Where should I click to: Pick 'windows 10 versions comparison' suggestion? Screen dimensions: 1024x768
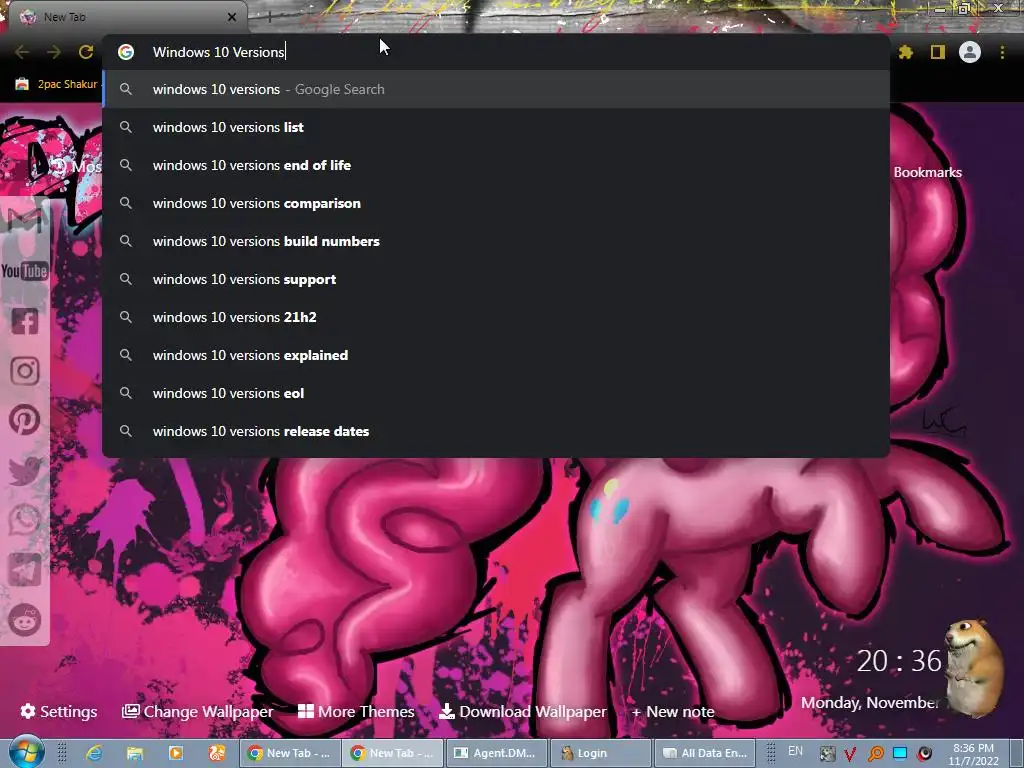pyautogui.click(x=496, y=203)
